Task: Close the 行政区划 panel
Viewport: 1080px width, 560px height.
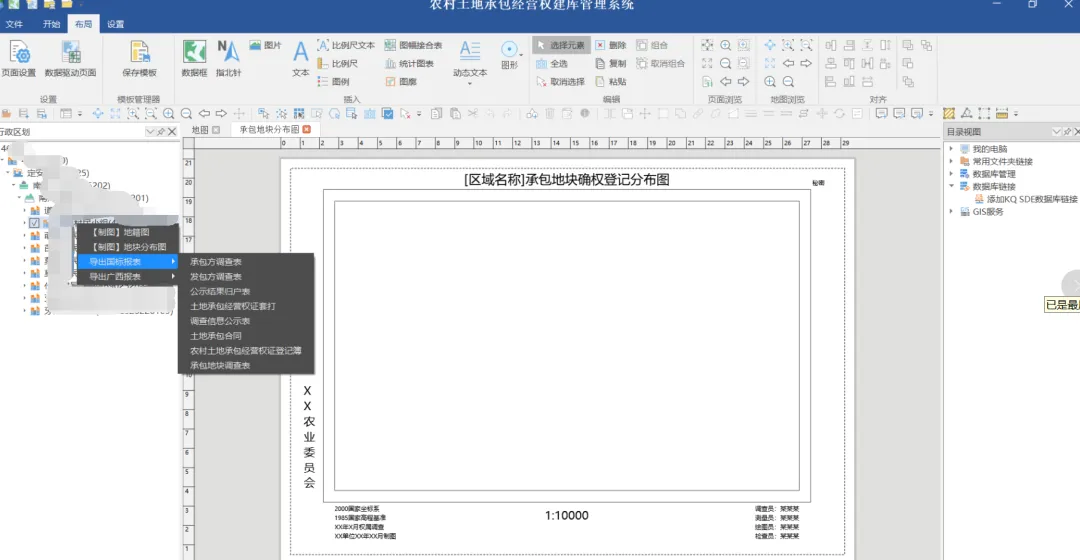Action: pyautogui.click(x=172, y=132)
